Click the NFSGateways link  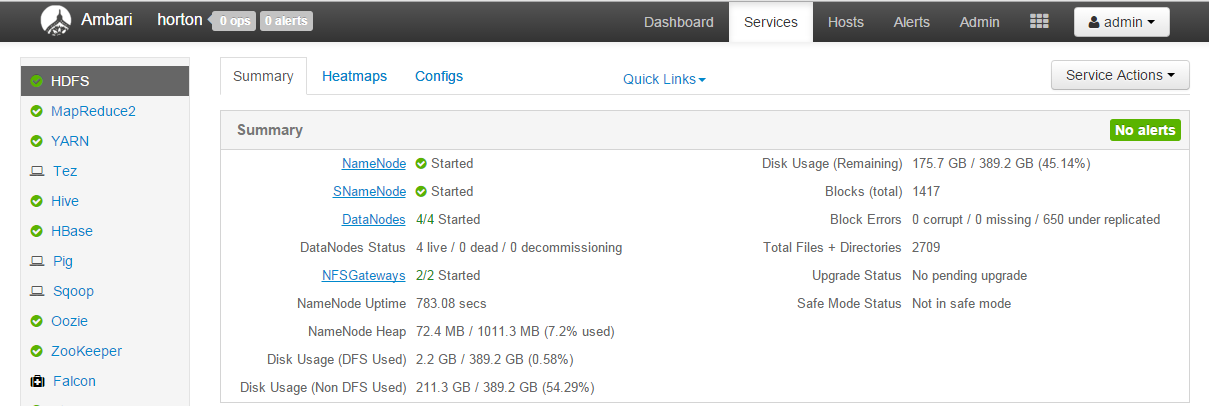363,275
